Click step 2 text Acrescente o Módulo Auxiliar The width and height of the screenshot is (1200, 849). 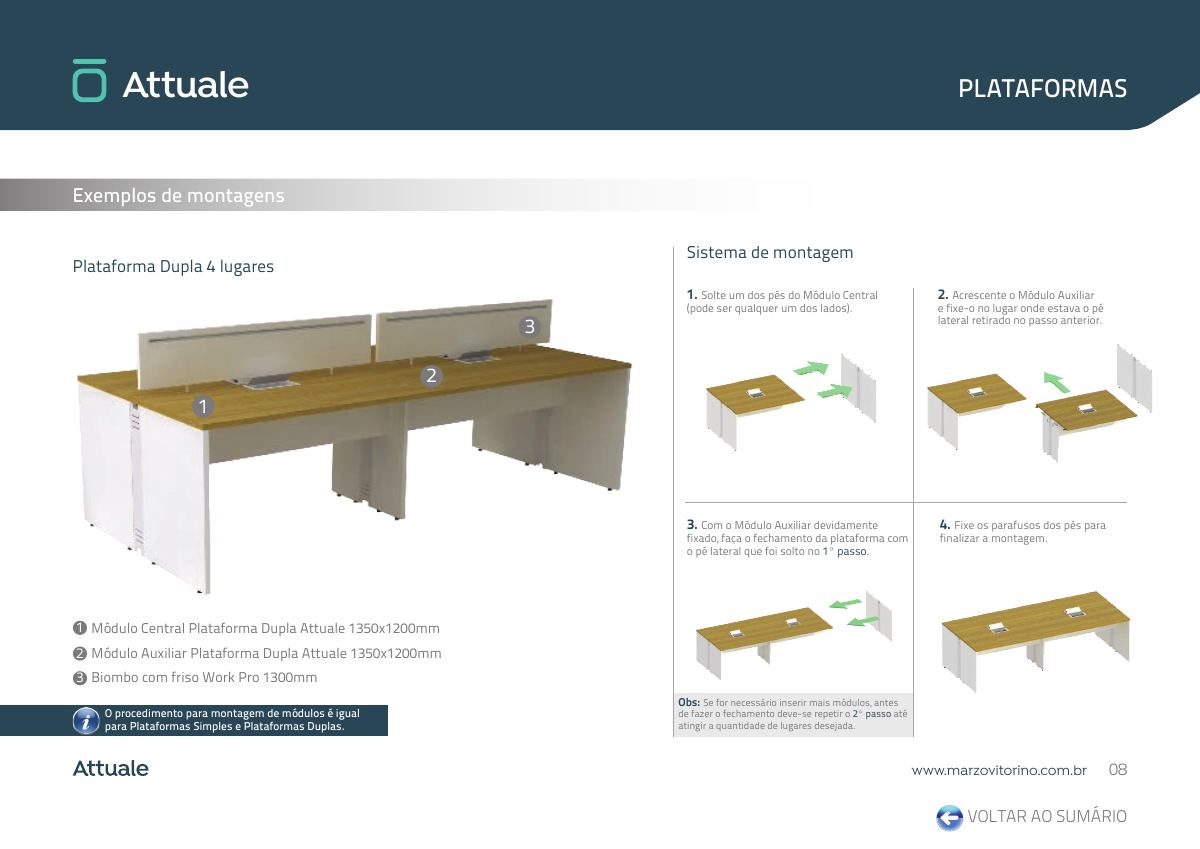point(1020,308)
